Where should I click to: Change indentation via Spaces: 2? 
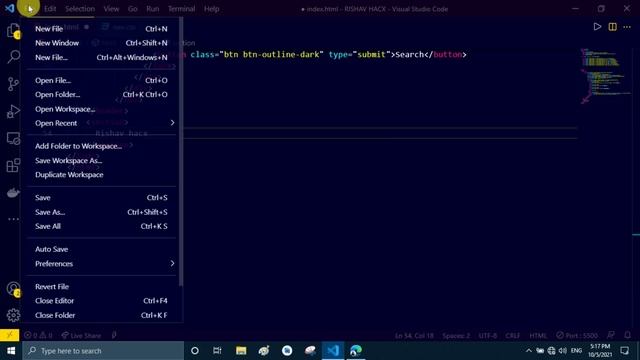tap(456, 336)
